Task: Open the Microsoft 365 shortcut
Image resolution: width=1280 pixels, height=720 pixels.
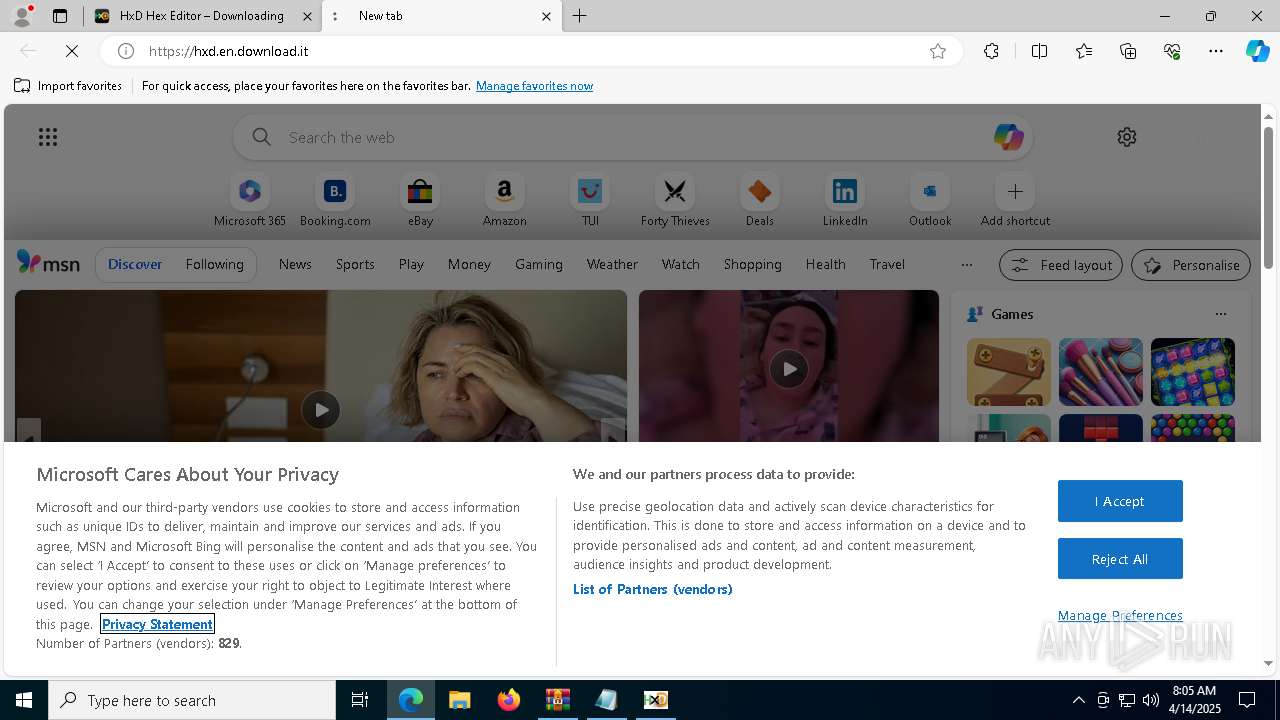Action: pos(250,200)
